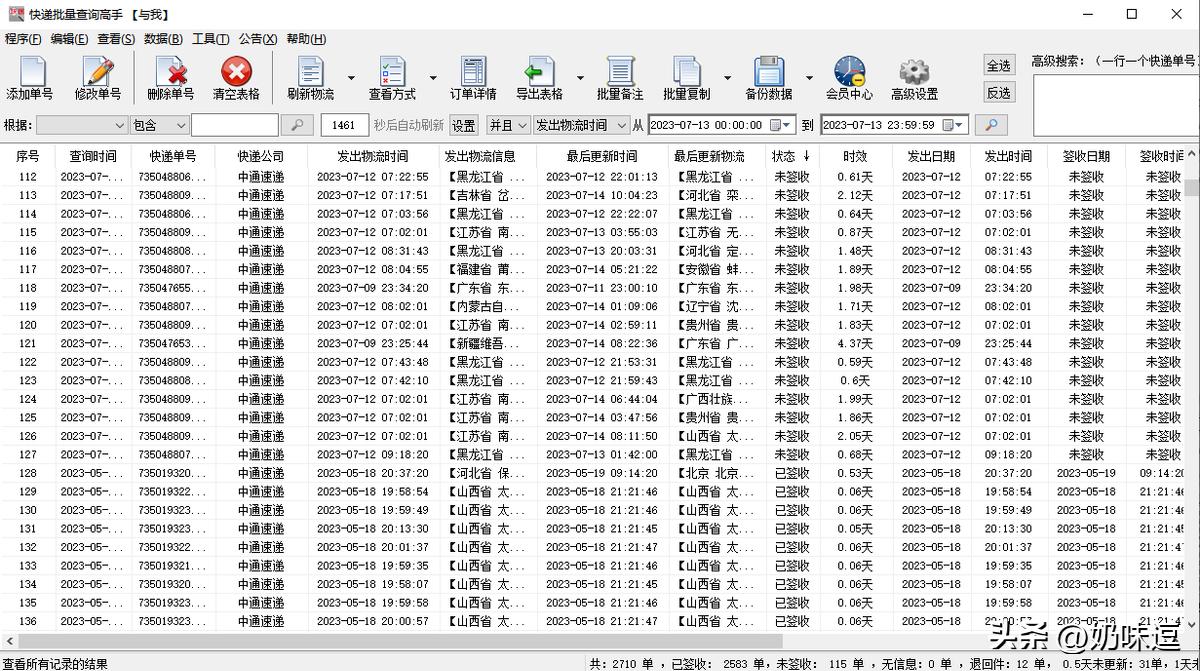Click the 【广西壮族 cell in row 124

click(x=714, y=399)
